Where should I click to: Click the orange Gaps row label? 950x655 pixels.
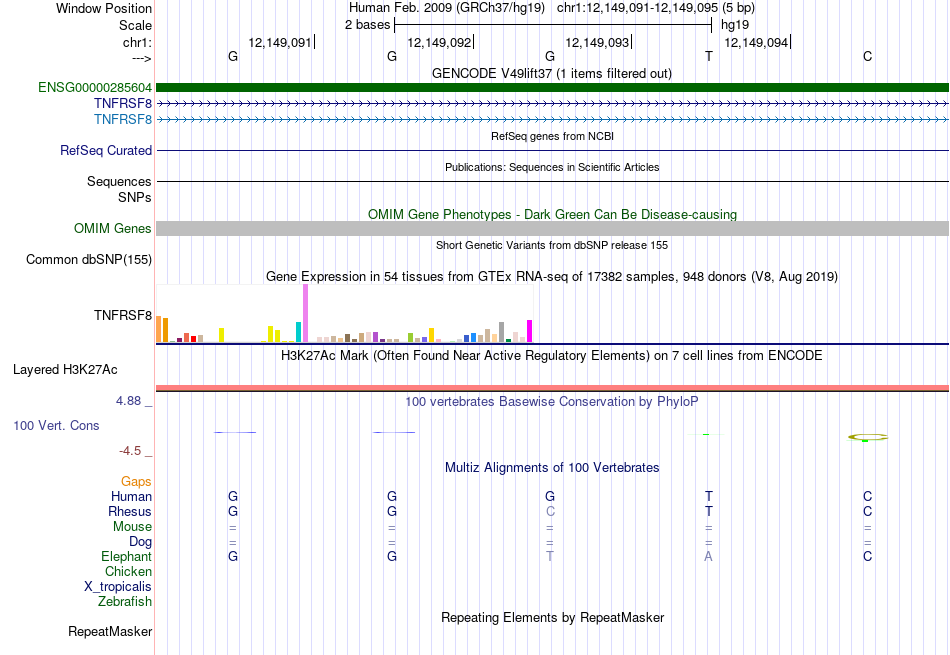point(136,481)
